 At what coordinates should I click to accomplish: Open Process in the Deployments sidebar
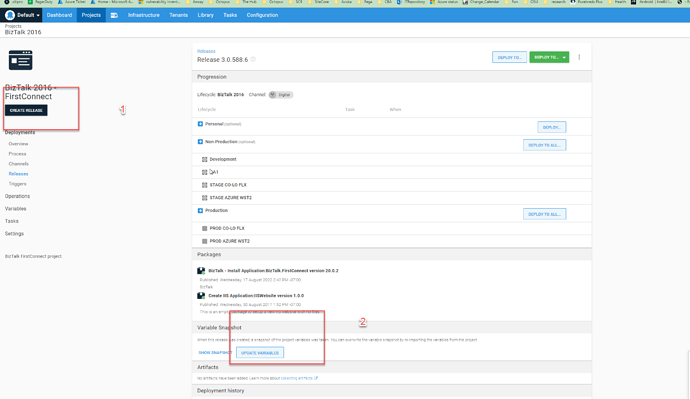pyautogui.click(x=18, y=154)
